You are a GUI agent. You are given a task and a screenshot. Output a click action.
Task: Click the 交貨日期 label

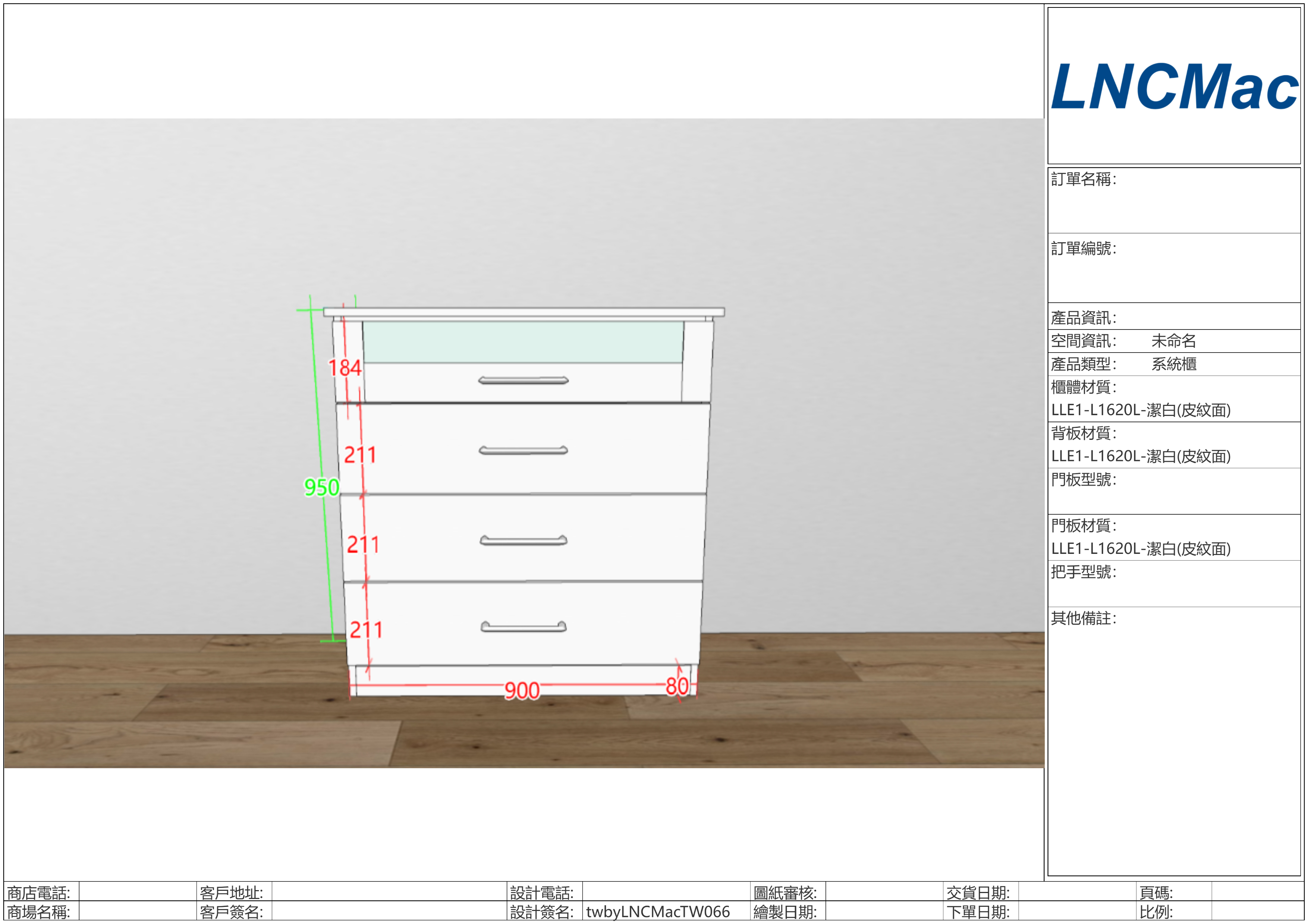978,893
